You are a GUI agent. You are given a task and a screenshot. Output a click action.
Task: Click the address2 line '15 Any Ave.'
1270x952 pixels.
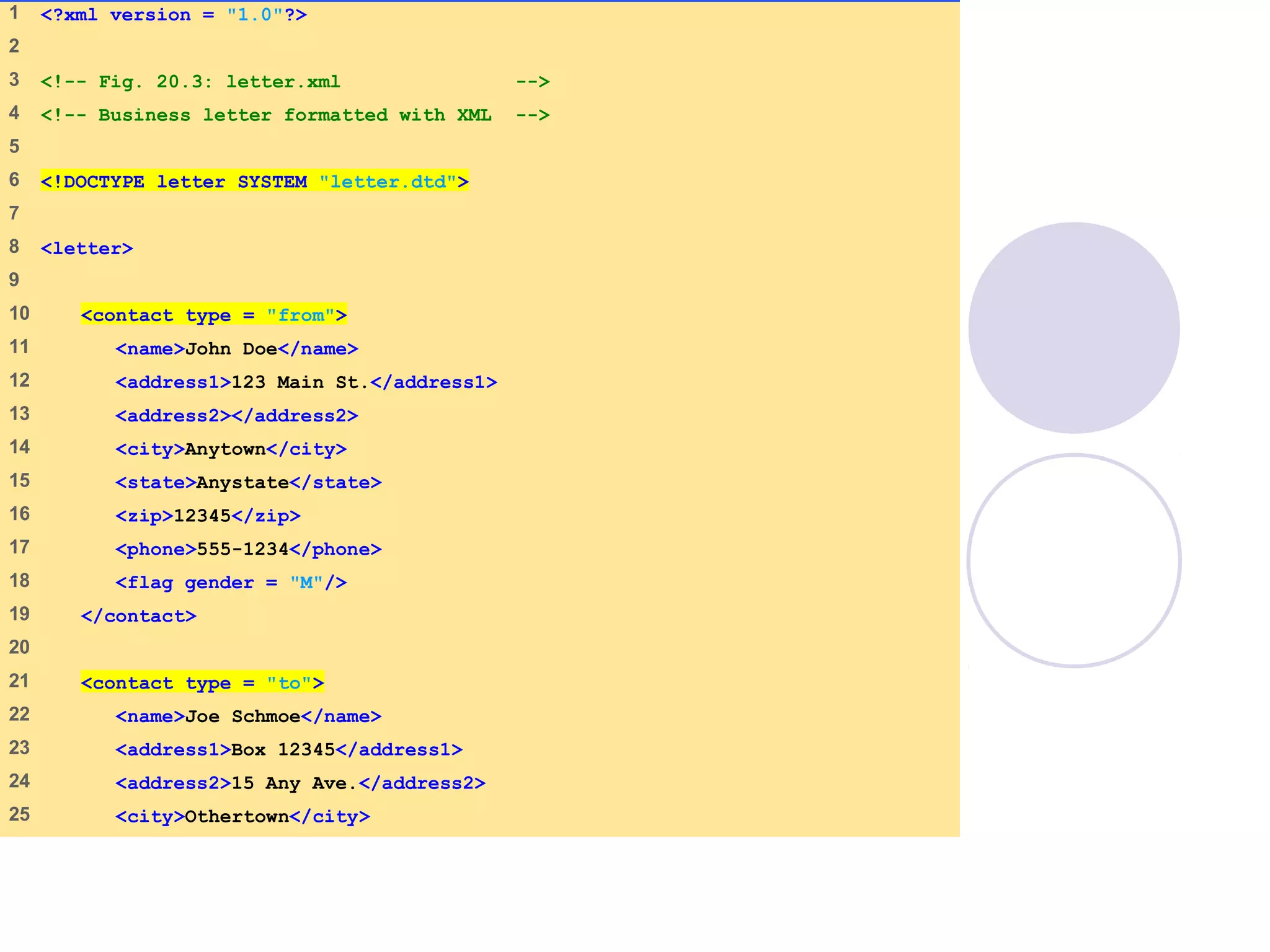coord(301,783)
